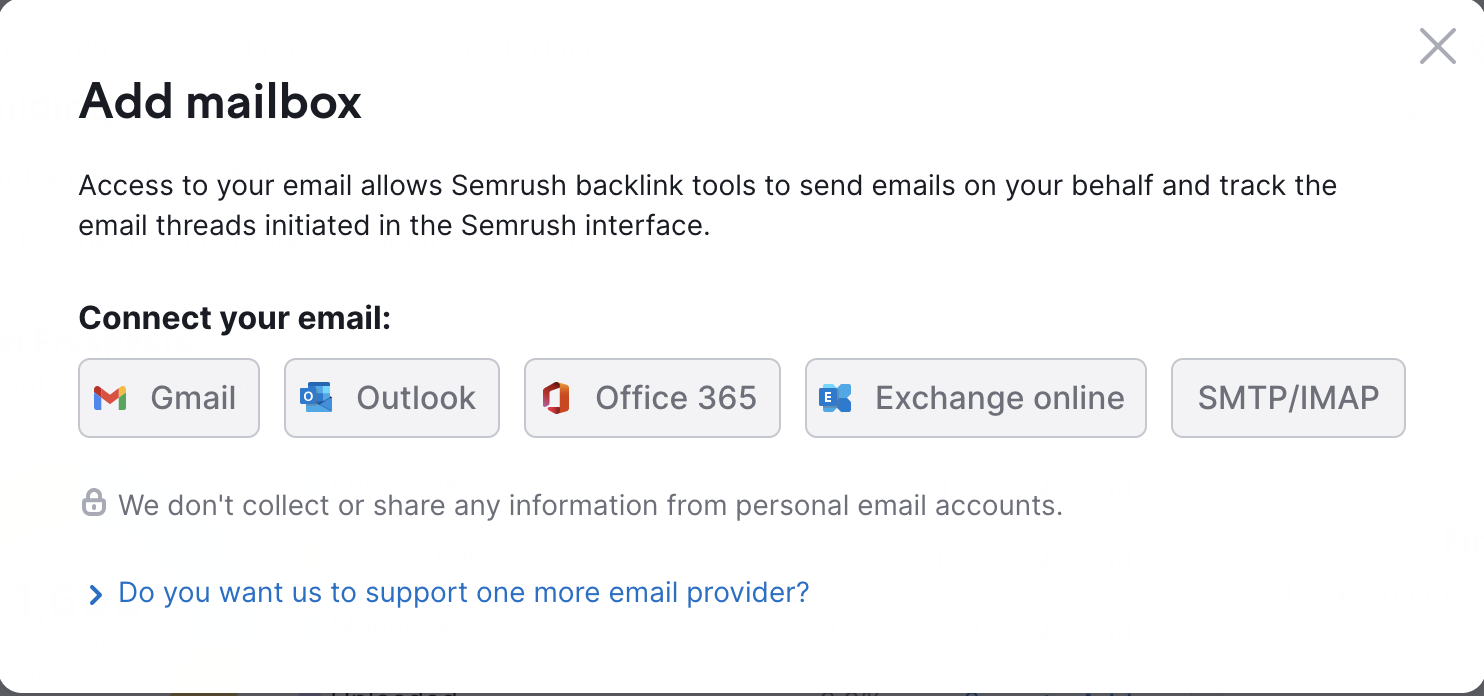Expand the chevron next to provider question
Screen dimensions: 1484x696
tap(95, 595)
